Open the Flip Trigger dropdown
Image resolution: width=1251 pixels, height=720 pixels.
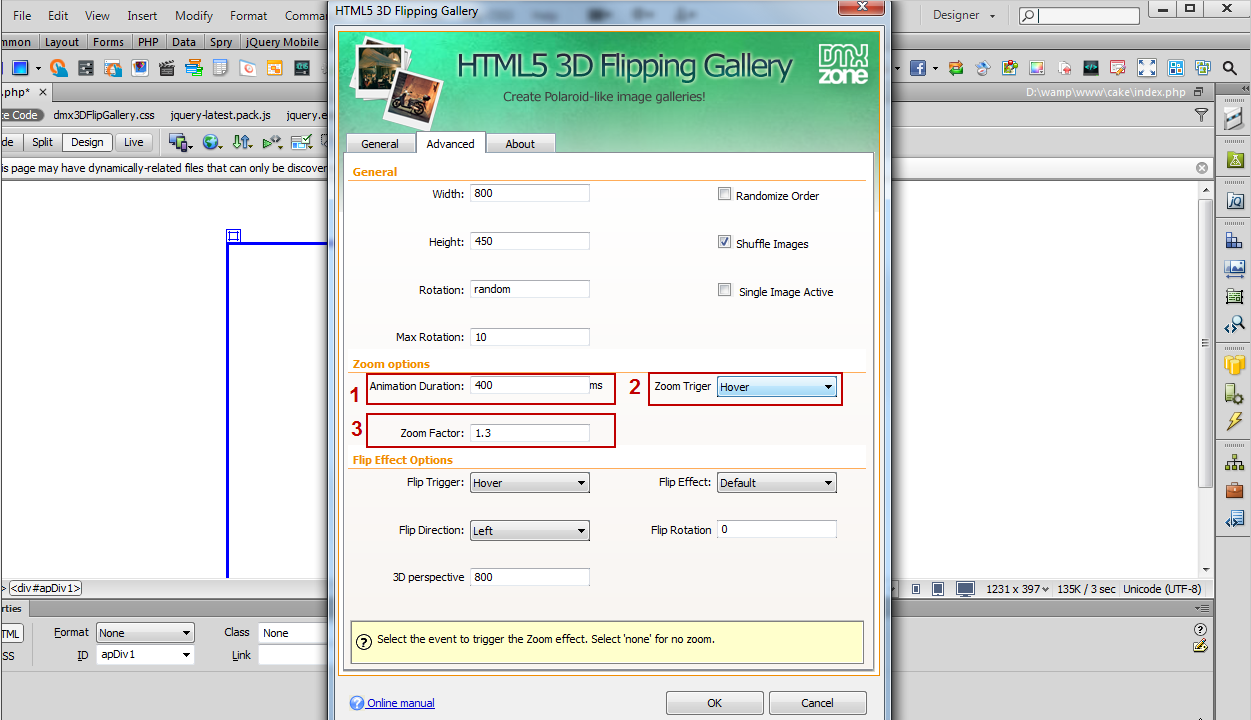point(530,483)
